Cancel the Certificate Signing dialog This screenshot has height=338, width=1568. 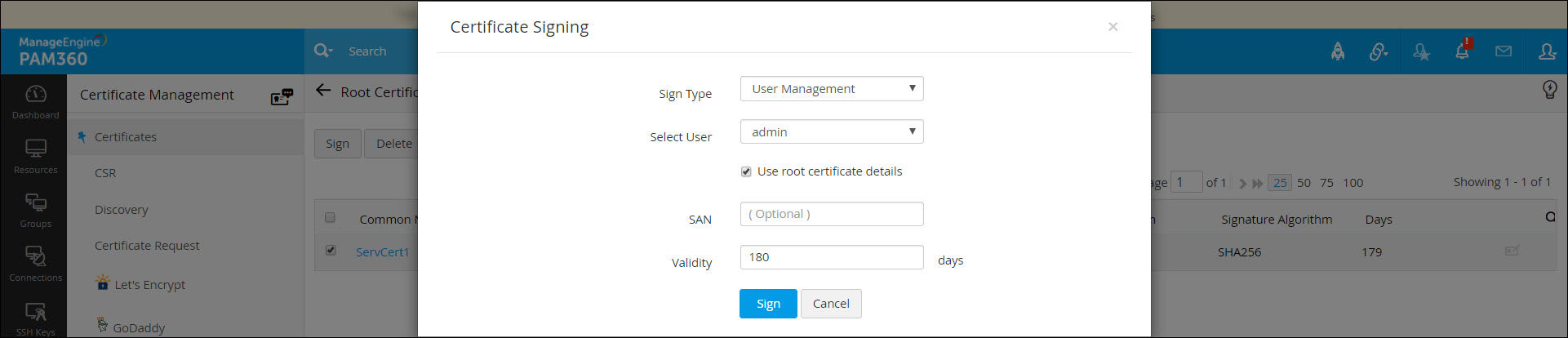click(831, 304)
